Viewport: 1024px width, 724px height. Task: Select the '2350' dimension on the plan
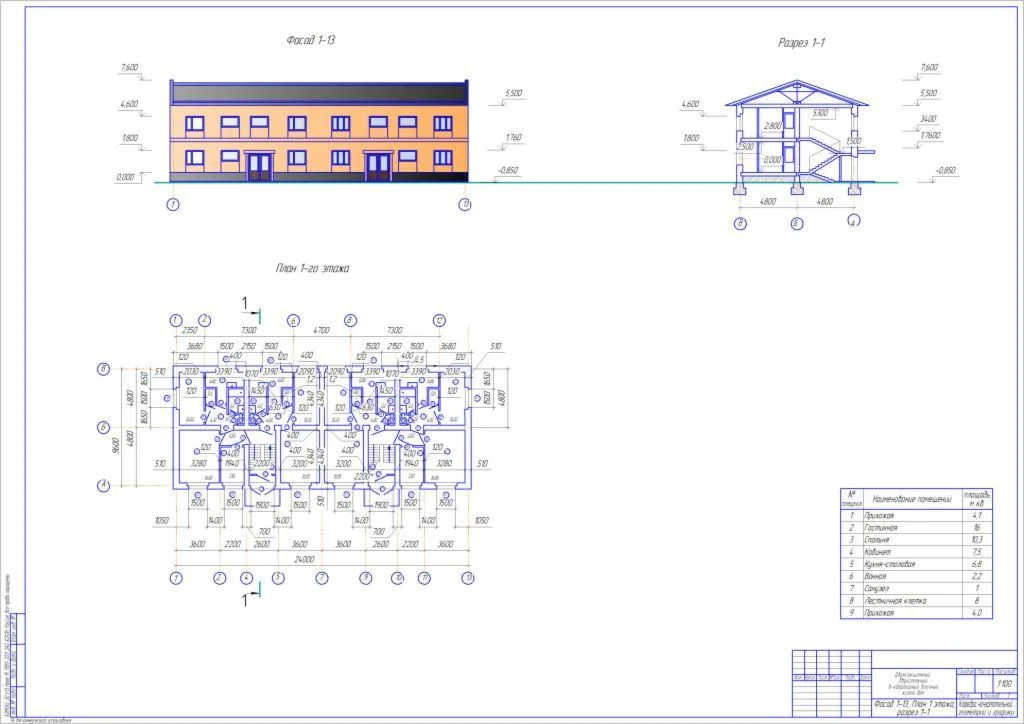tap(189, 330)
